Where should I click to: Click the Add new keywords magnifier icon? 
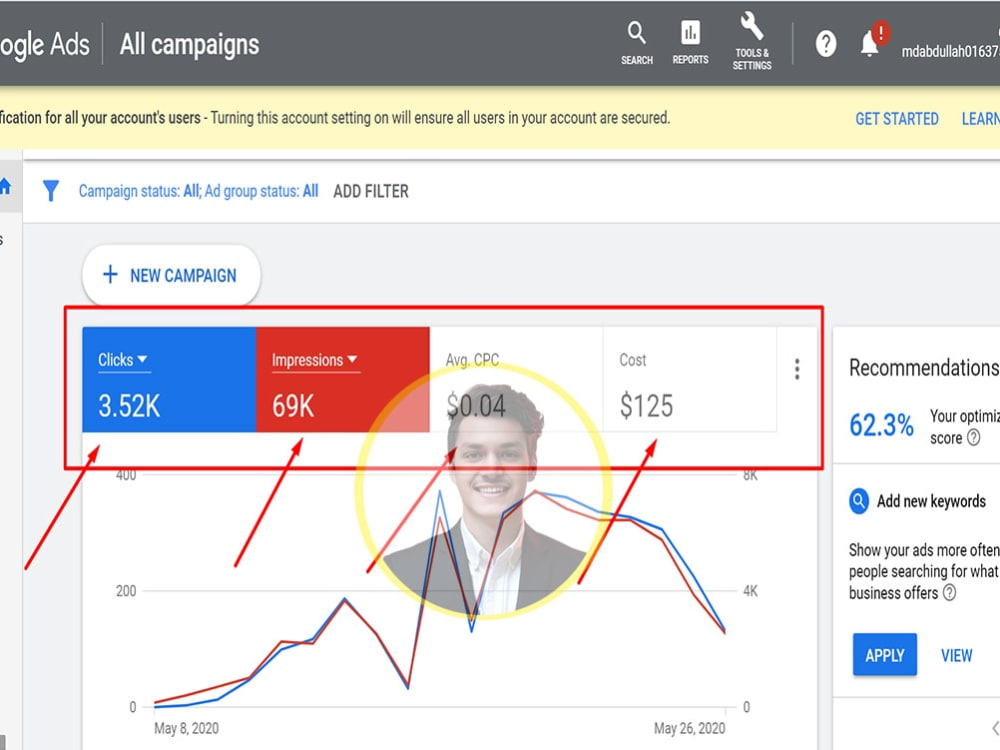(859, 501)
